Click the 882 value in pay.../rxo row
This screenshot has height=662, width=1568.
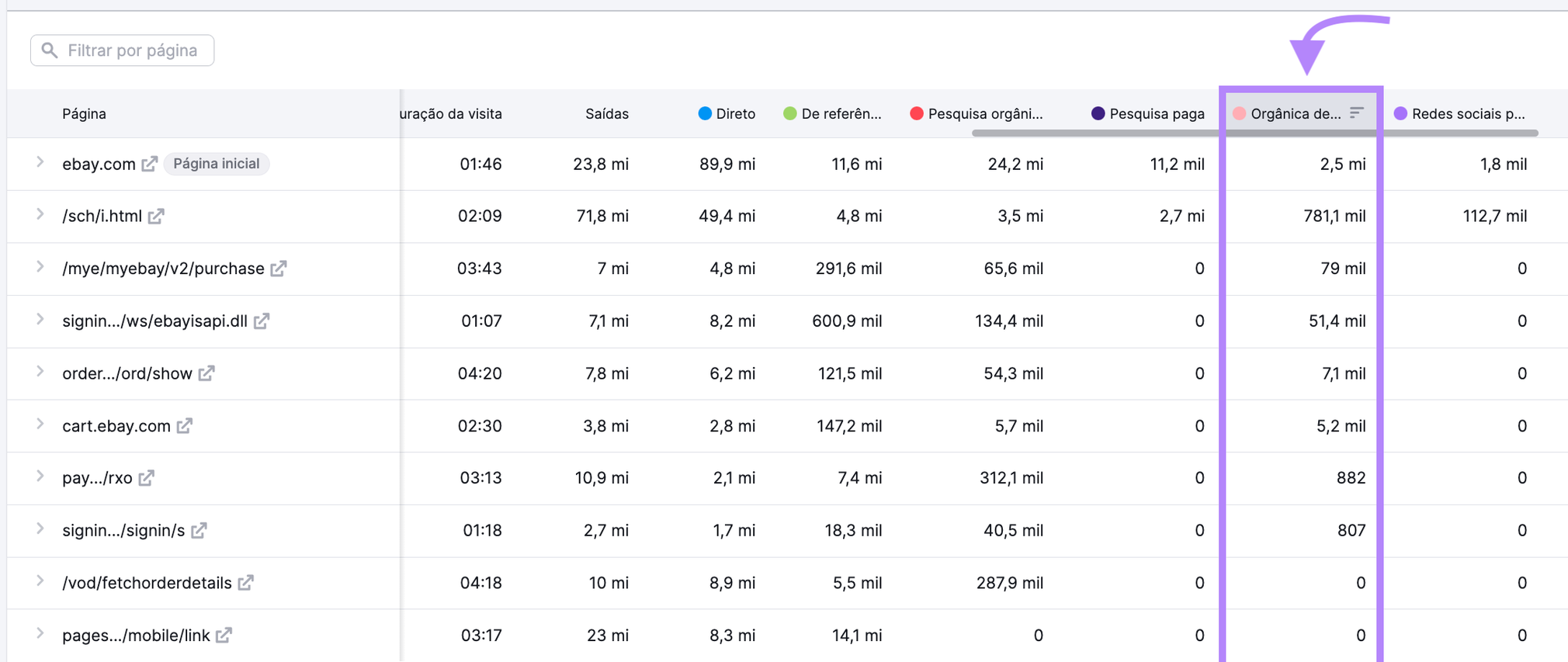coord(1351,478)
